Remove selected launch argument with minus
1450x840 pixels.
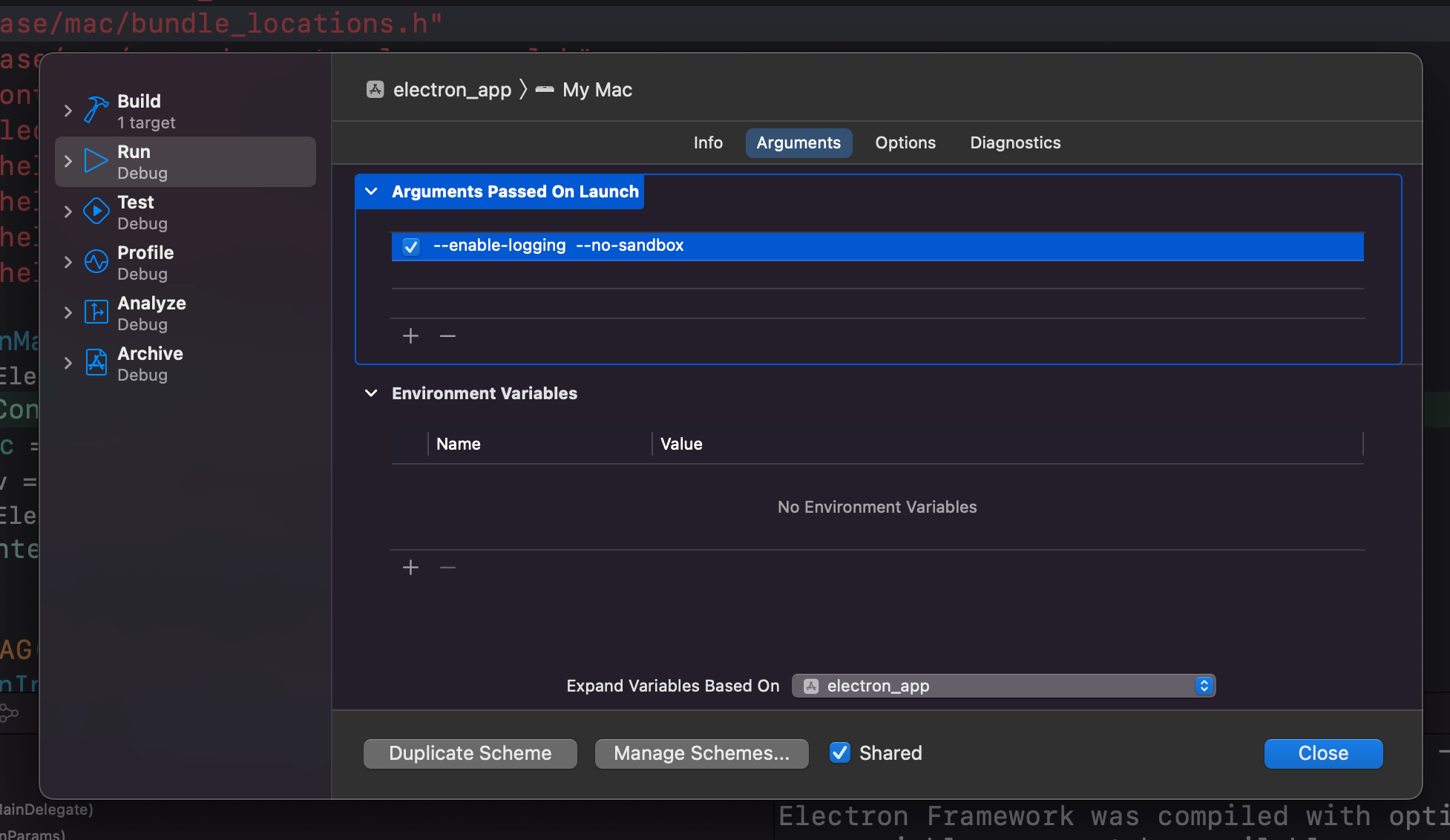pyautogui.click(x=447, y=336)
